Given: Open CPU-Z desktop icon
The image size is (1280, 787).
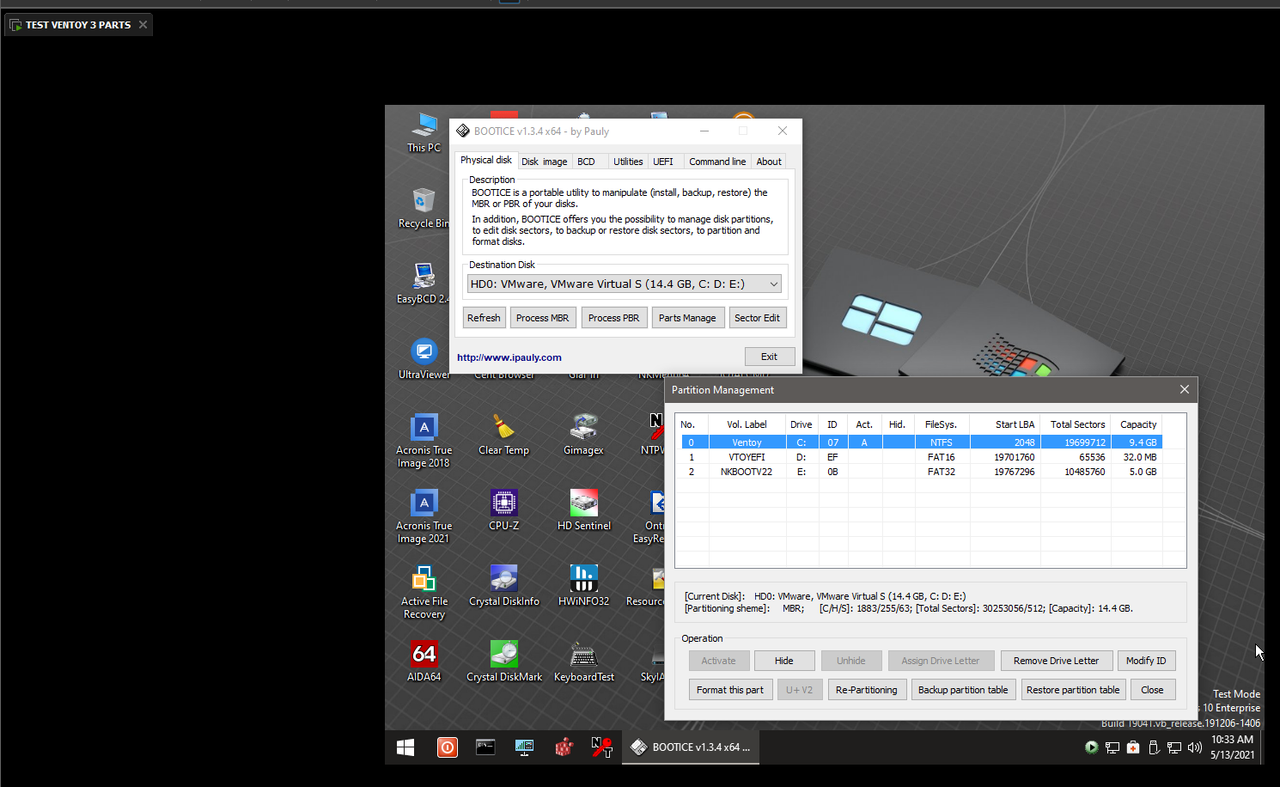Looking at the screenshot, I should click(504, 510).
